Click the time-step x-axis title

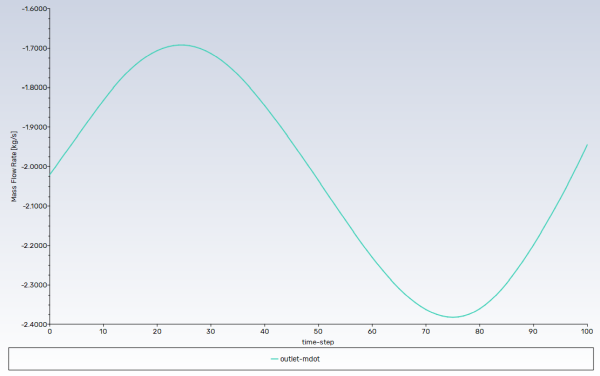click(318, 342)
